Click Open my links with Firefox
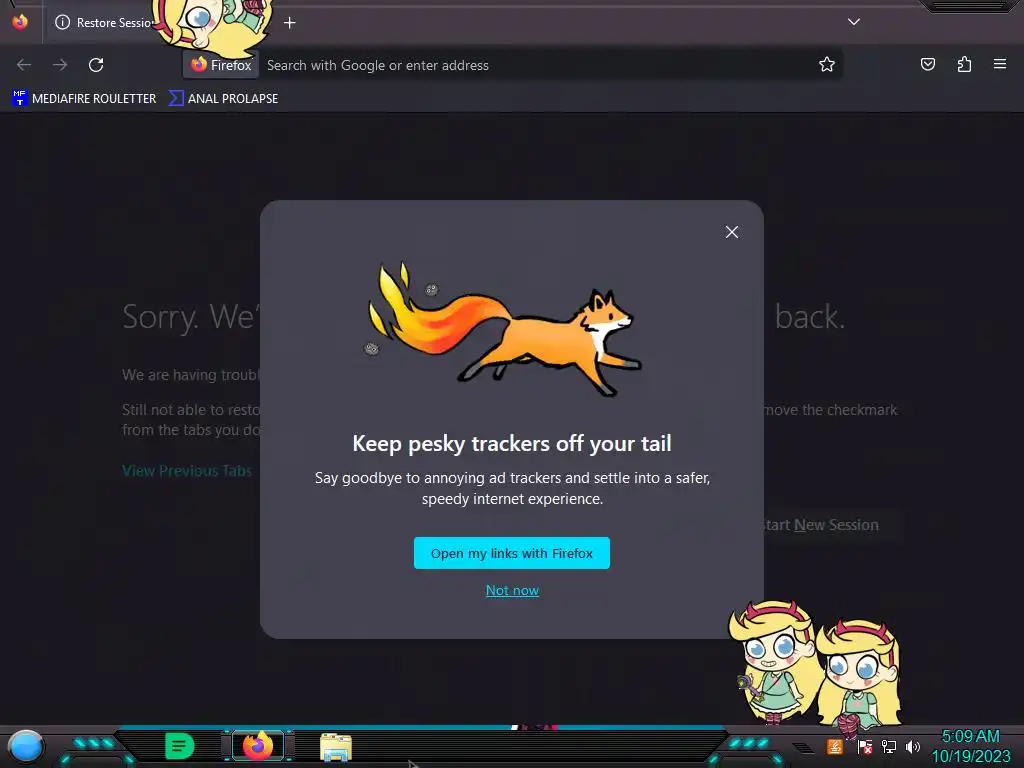The image size is (1024, 768). [511, 553]
